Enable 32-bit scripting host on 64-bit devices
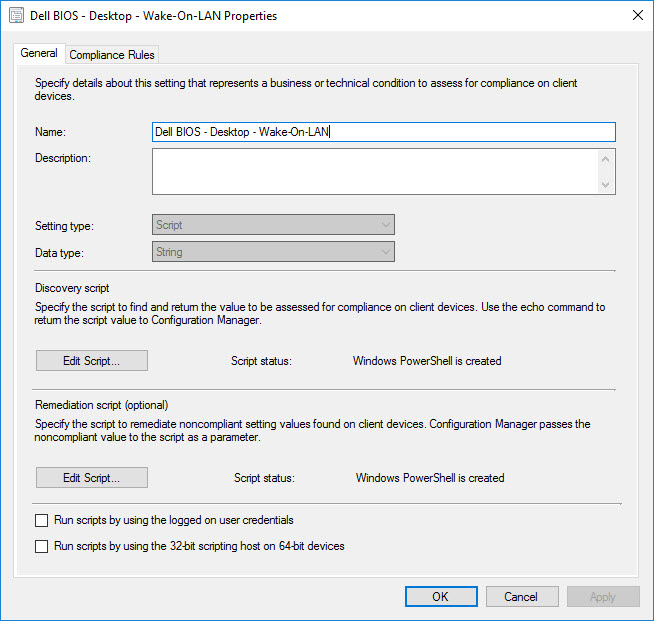 41,546
